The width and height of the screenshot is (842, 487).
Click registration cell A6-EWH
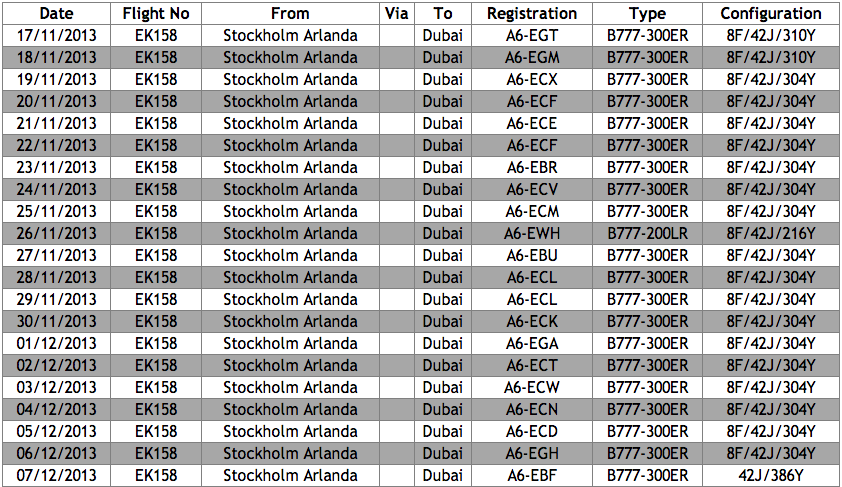(532, 234)
